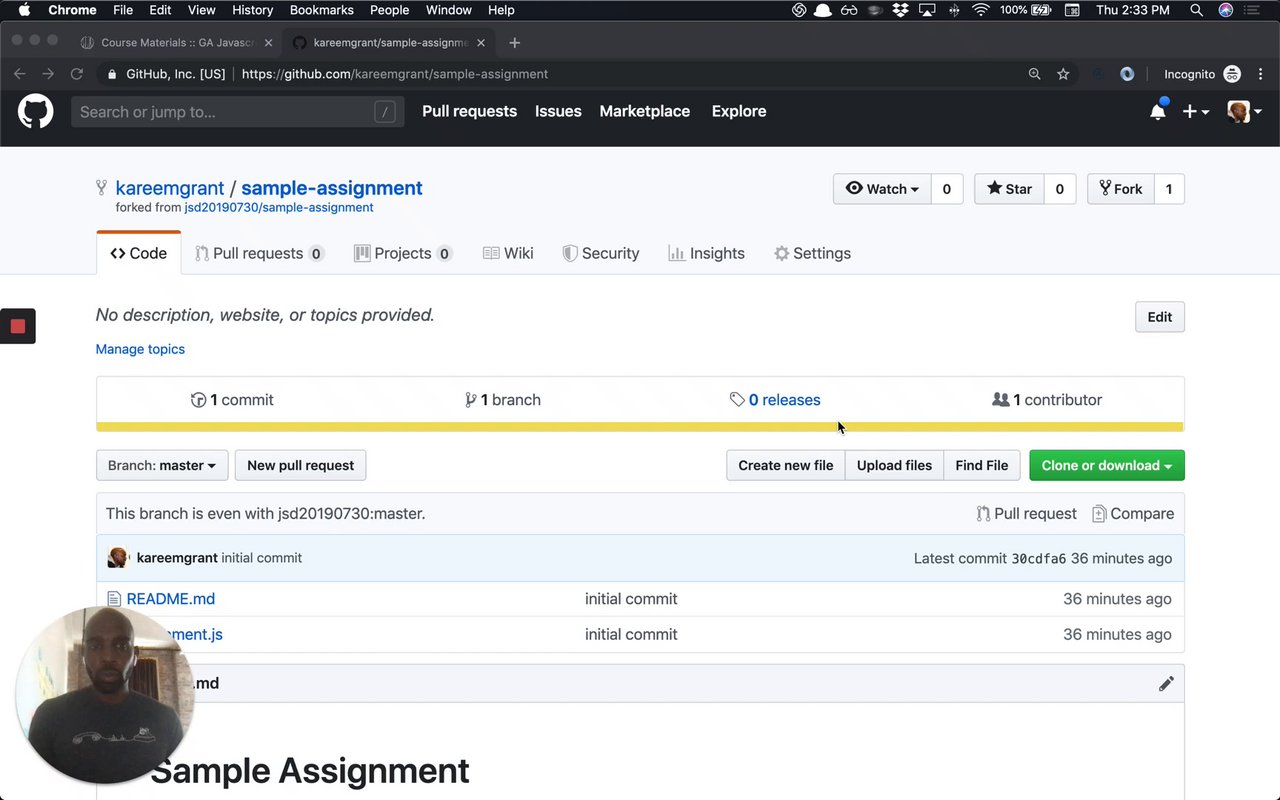This screenshot has width=1280, height=800.
Task: Open the Bookmarks menu in menu bar
Action: pos(321,10)
